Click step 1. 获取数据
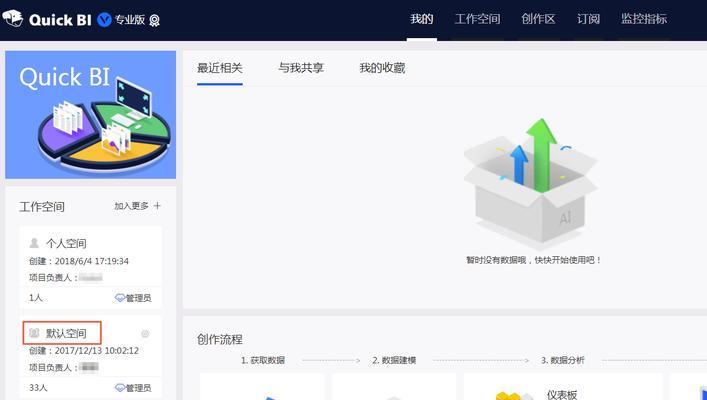 click(263, 360)
